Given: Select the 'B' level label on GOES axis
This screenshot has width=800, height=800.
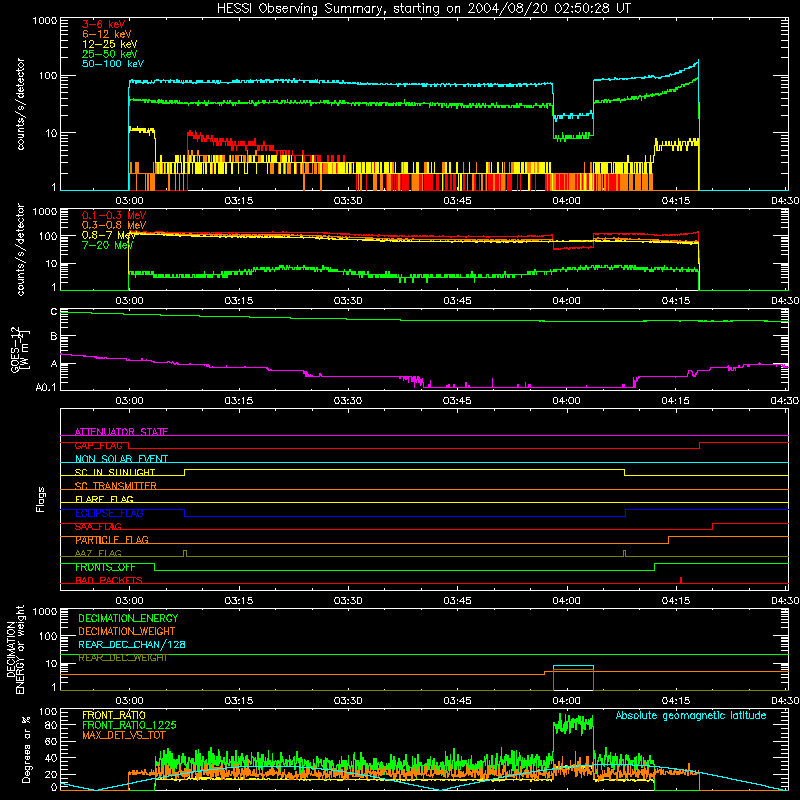Looking at the screenshot, I should 54,337.
